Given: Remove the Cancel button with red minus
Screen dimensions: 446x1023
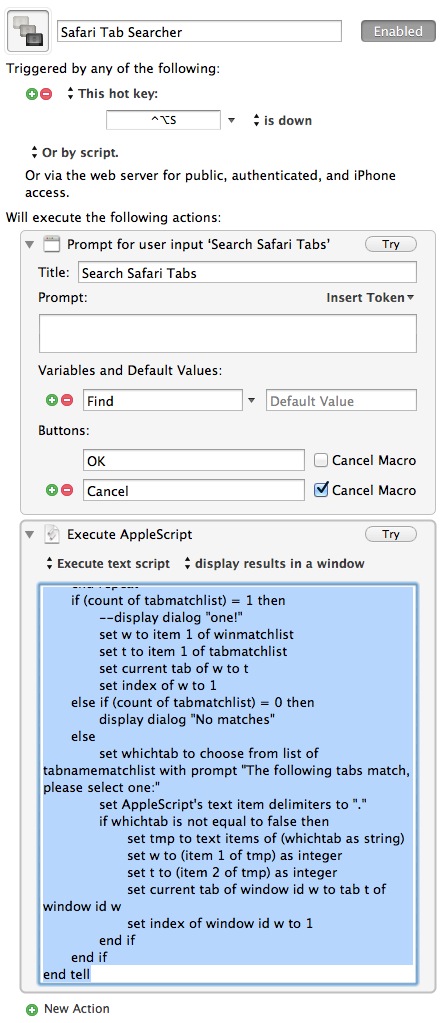Looking at the screenshot, I should pos(67,491).
